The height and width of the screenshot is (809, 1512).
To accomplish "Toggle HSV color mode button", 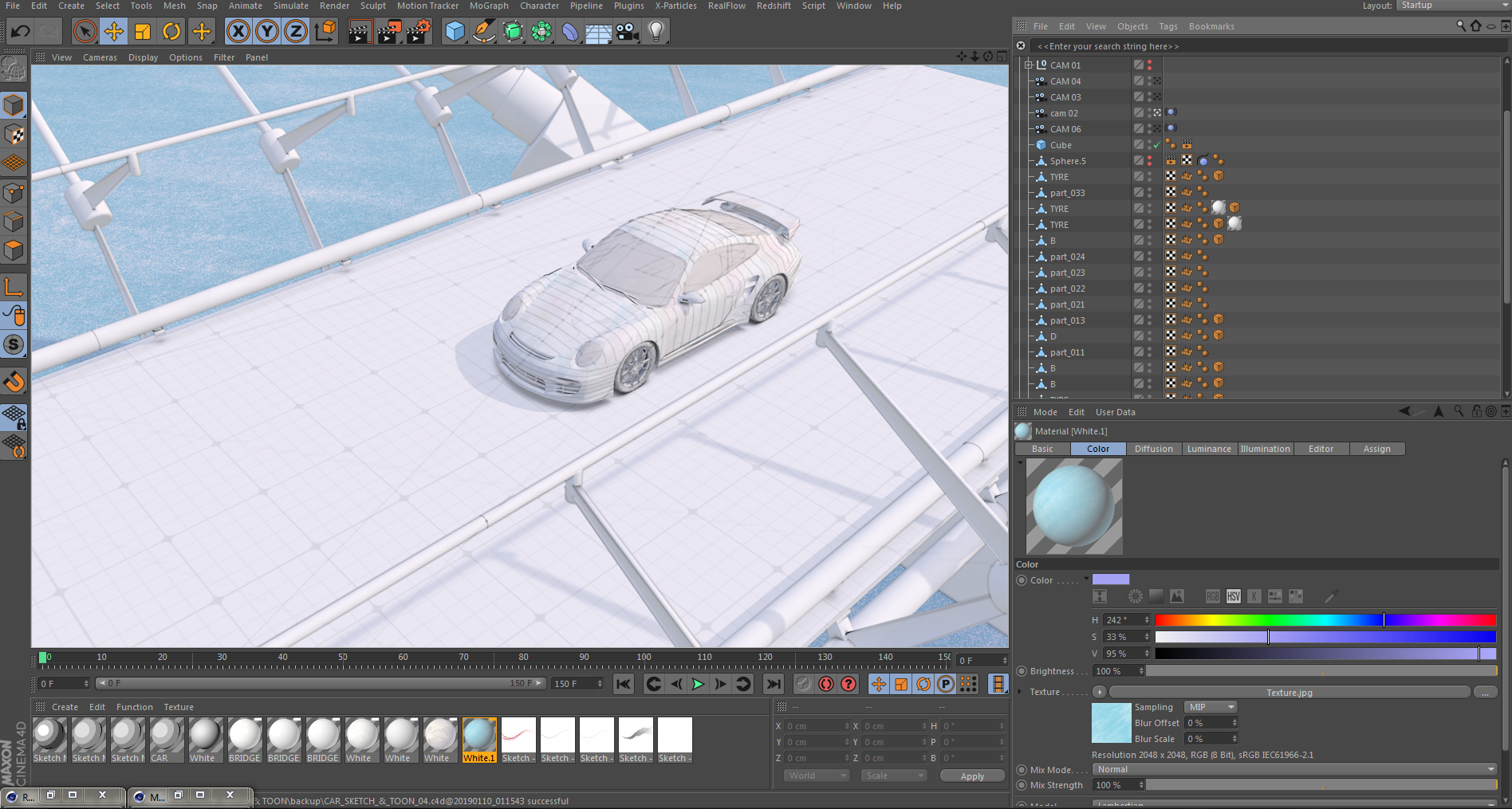I will 1233,596.
